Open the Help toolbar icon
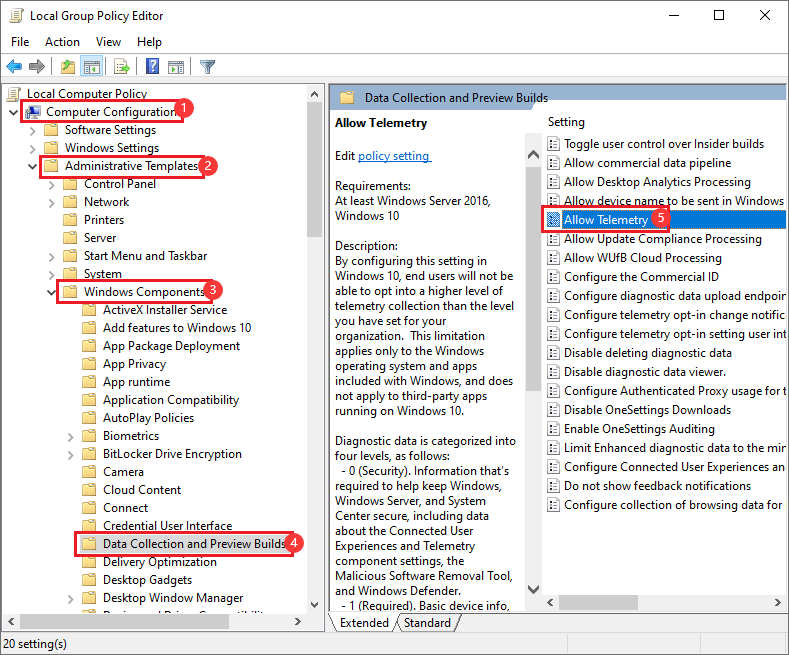 152,67
